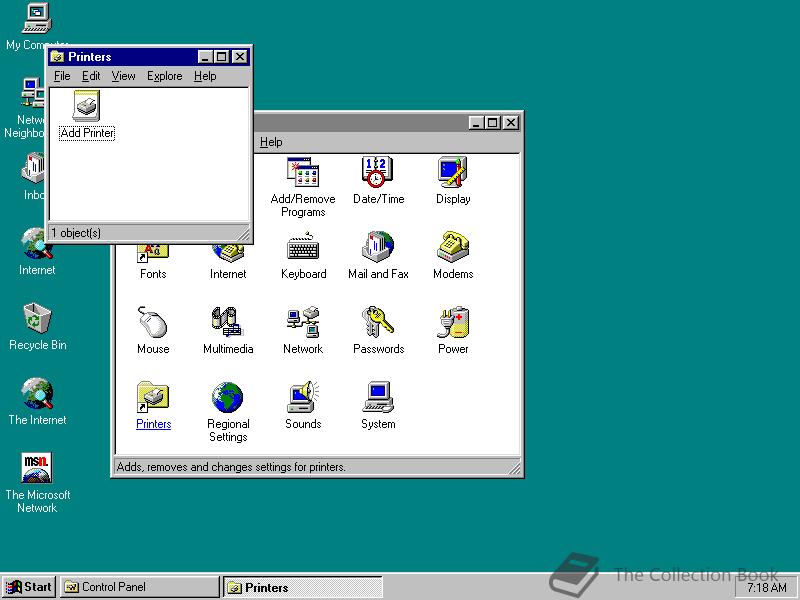
Task: Select the Network Neighborhood desktop icon
Action: tap(33, 92)
